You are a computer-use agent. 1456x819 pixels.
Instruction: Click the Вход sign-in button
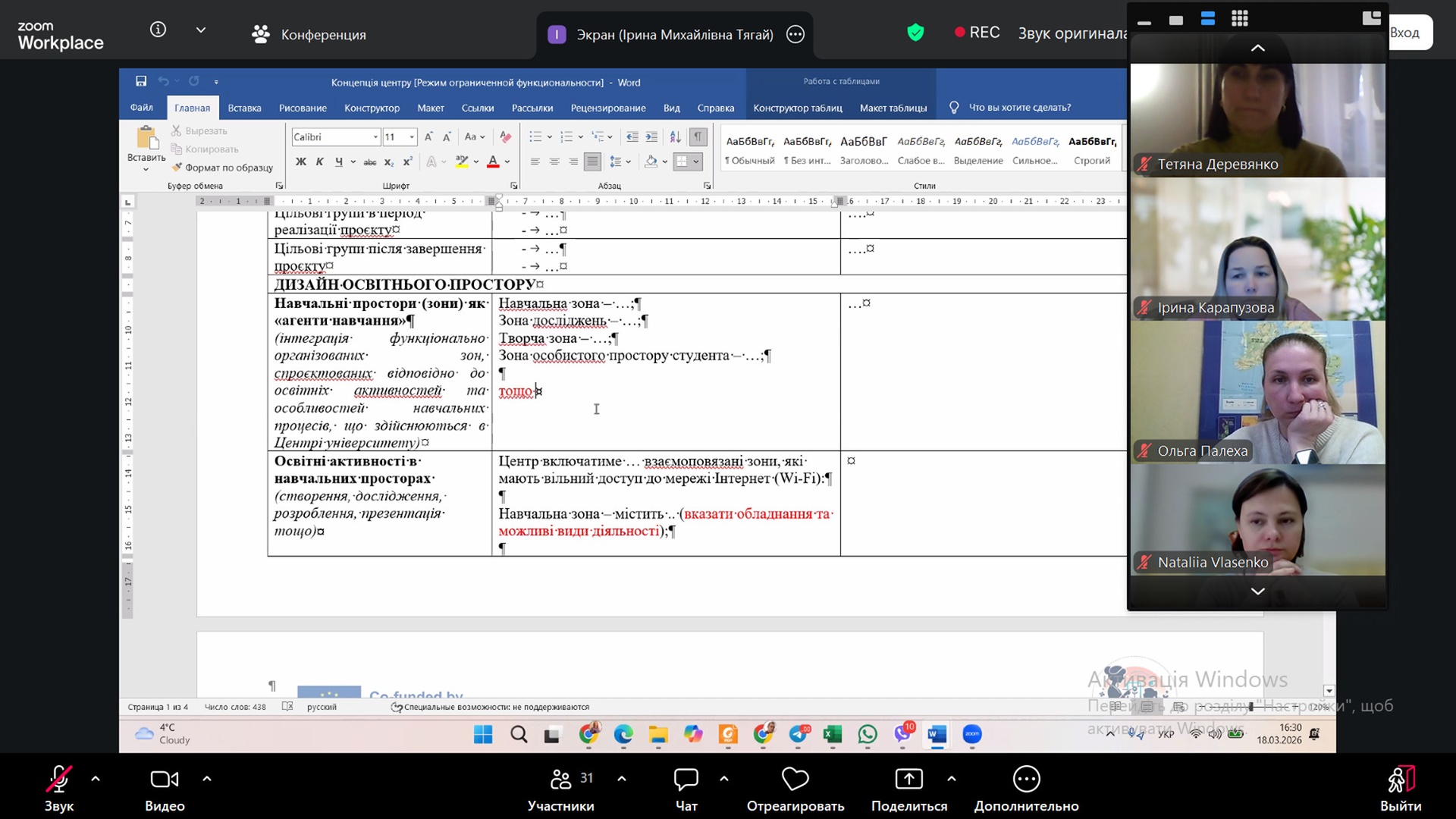click(1408, 33)
